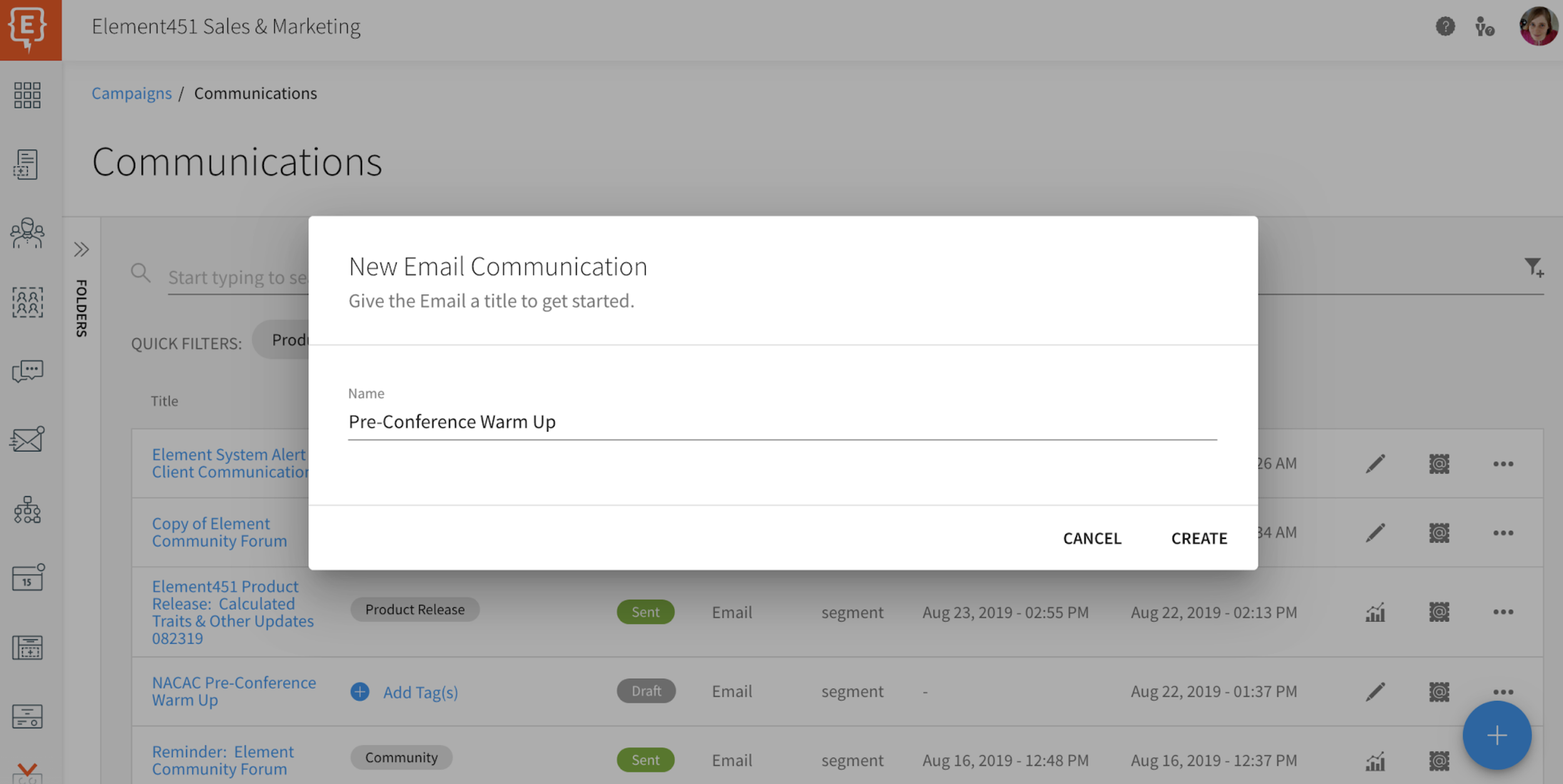
Task: Open Element451 Product Release Calculated Traits link
Action: point(233,612)
